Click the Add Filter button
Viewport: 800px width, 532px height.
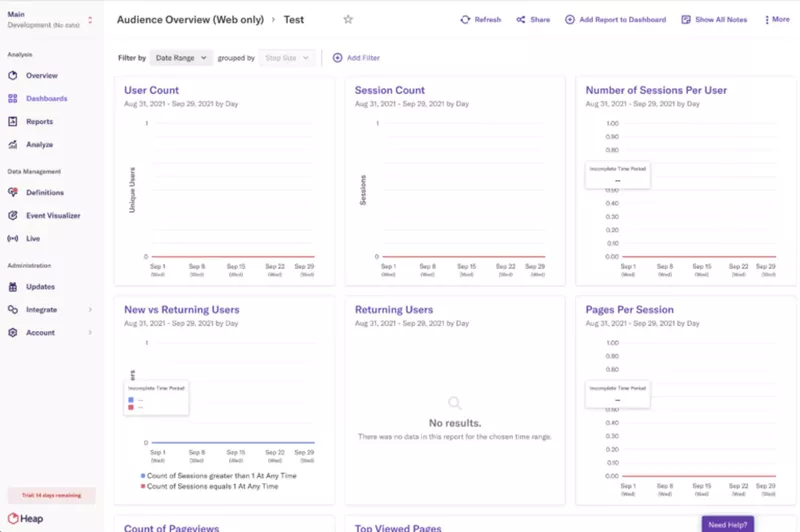click(x=356, y=58)
